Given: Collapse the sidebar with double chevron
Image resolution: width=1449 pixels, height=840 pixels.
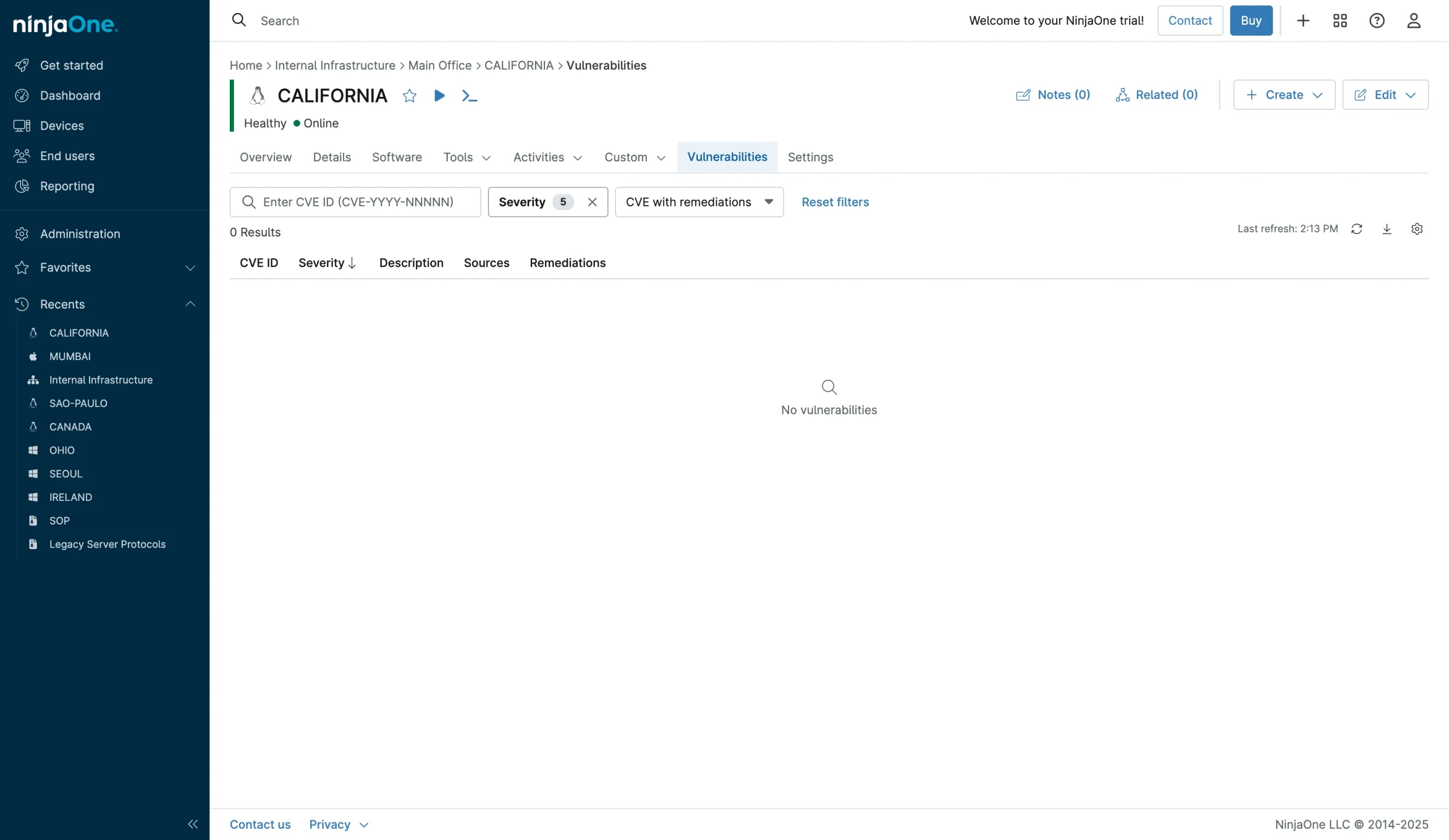Looking at the screenshot, I should 192,824.
